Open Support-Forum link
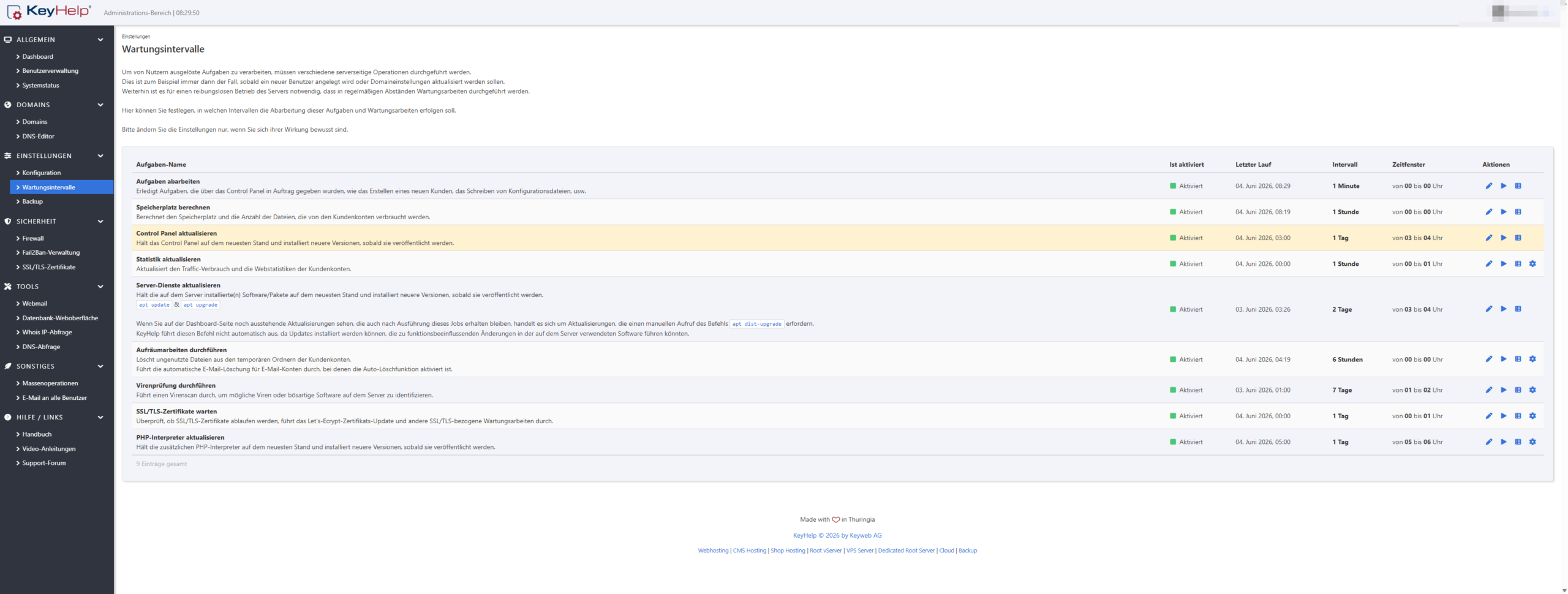The height and width of the screenshot is (594, 1568). click(x=43, y=464)
